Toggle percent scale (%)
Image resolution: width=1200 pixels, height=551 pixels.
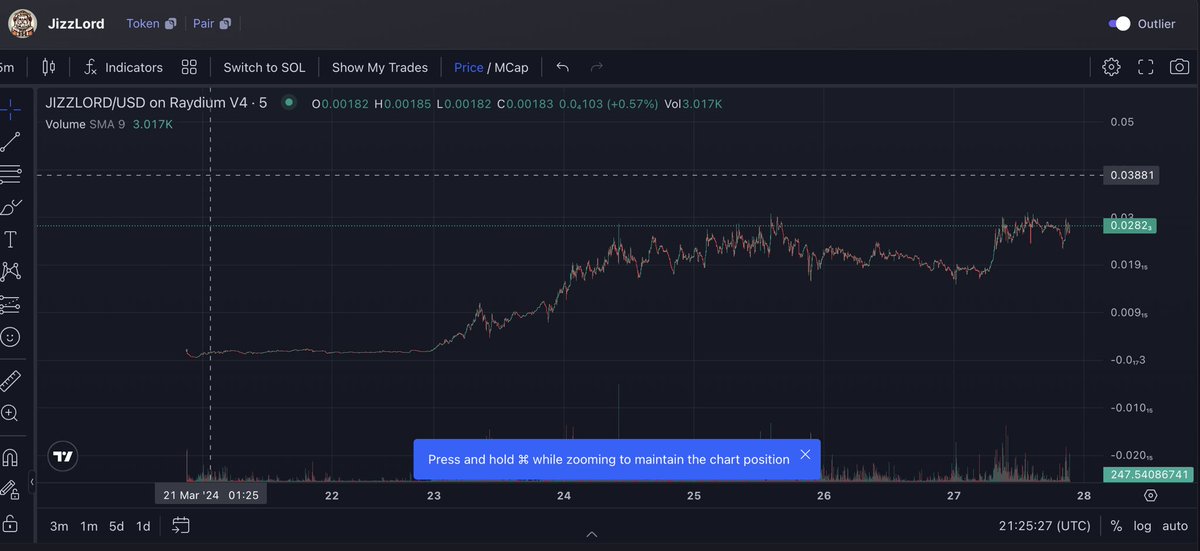1116,526
